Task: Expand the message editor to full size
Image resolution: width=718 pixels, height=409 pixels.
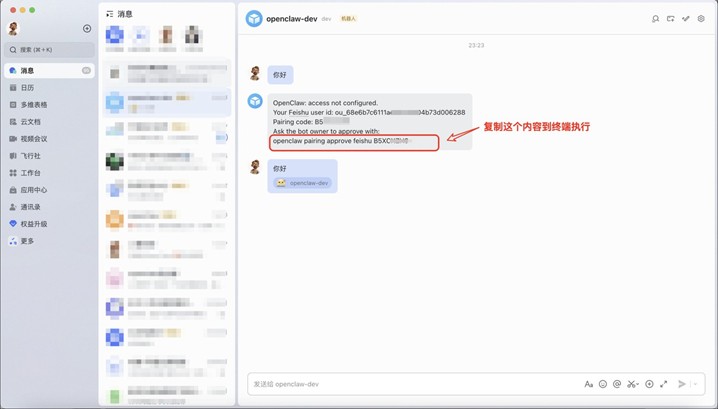Action: (663, 384)
